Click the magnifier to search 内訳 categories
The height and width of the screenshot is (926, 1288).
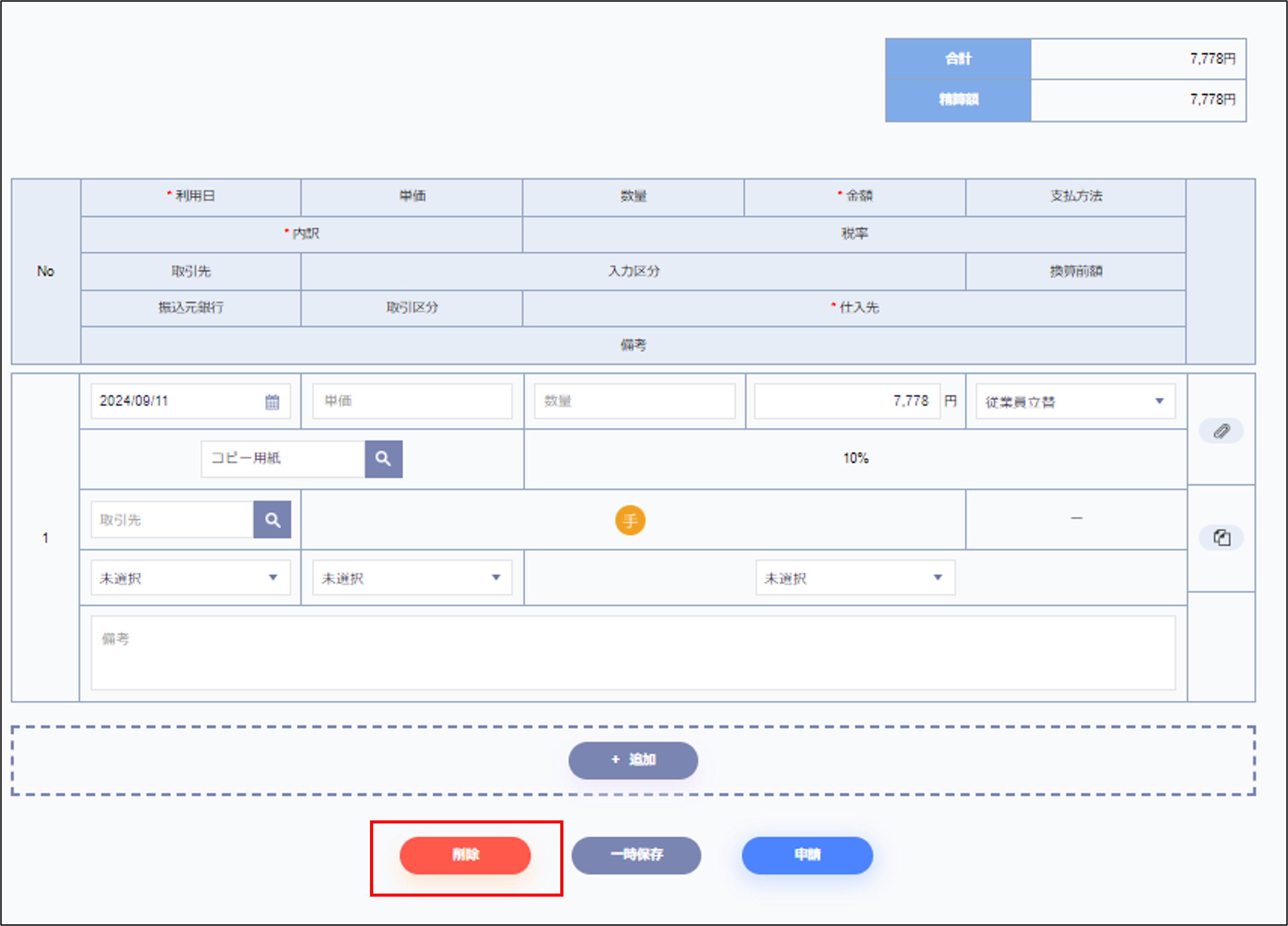point(383,459)
